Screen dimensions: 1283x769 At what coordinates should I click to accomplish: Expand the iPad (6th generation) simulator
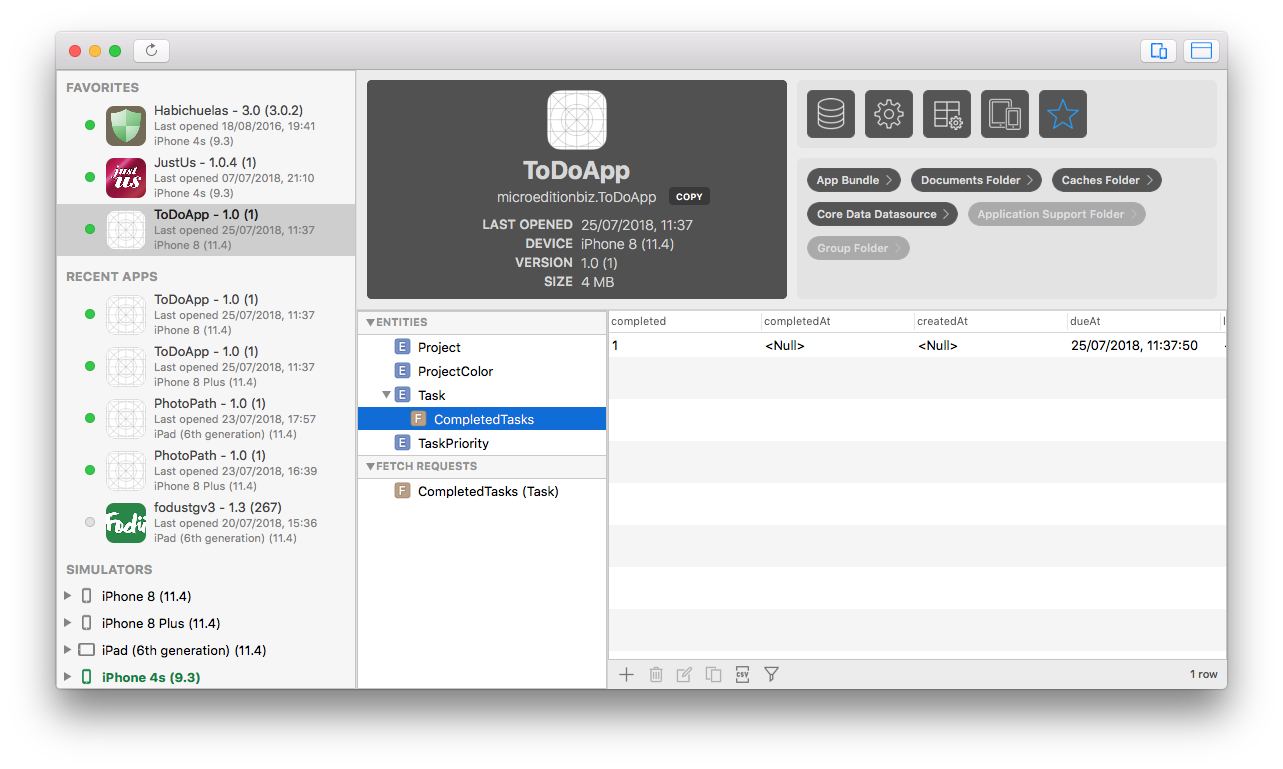coord(68,650)
